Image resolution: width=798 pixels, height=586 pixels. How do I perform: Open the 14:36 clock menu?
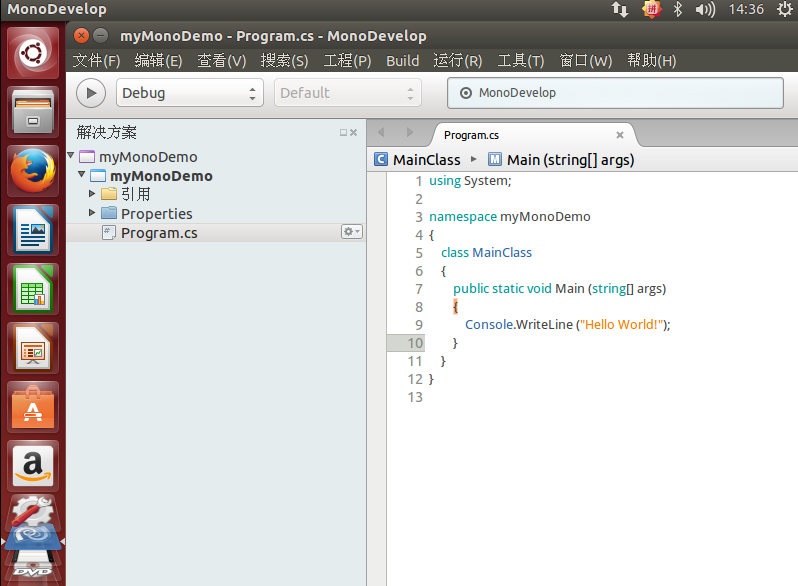746,9
